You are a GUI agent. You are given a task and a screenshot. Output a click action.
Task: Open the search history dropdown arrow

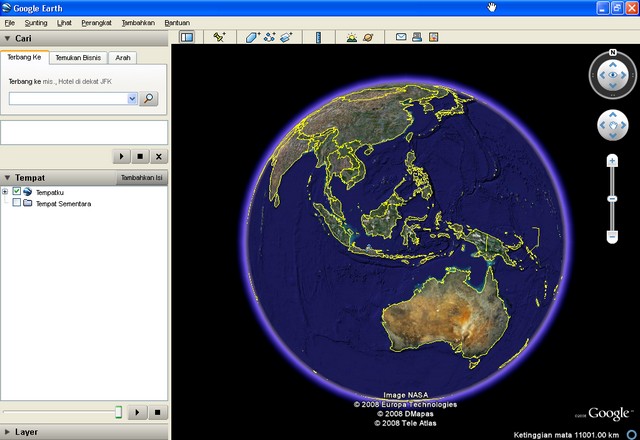[x=132, y=98]
